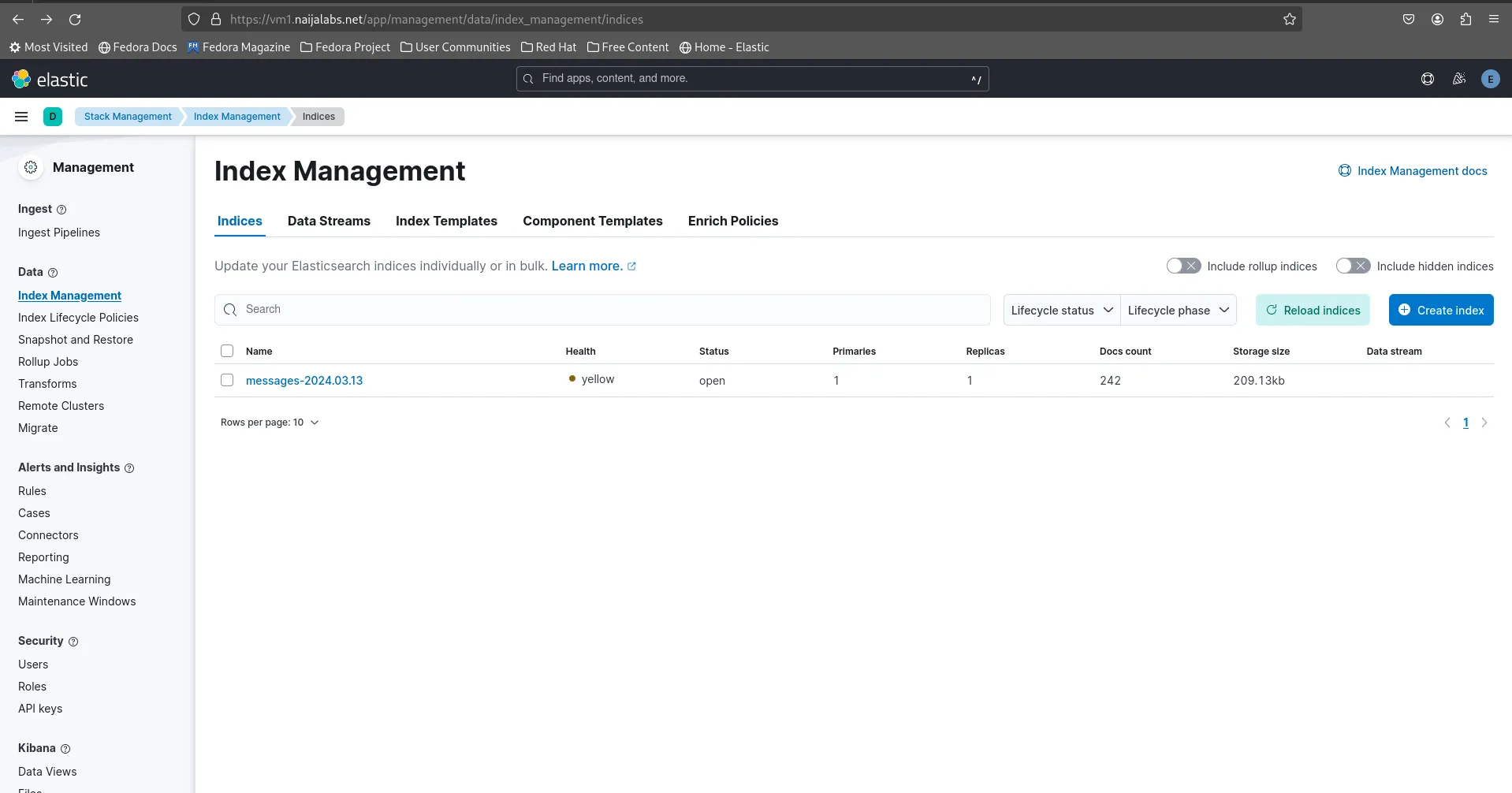
Task: Click the padlock site security icon
Action: [x=216, y=19]
